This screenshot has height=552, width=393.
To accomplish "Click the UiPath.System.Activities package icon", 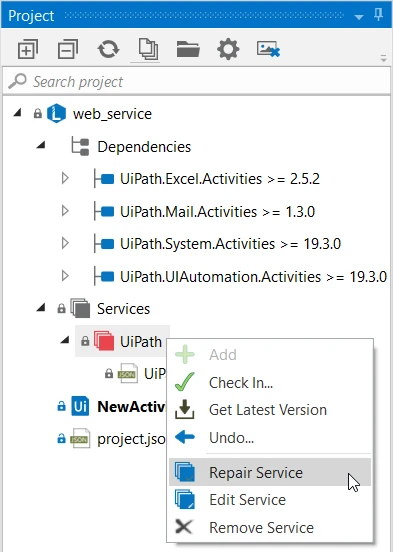I will (104, 244).
